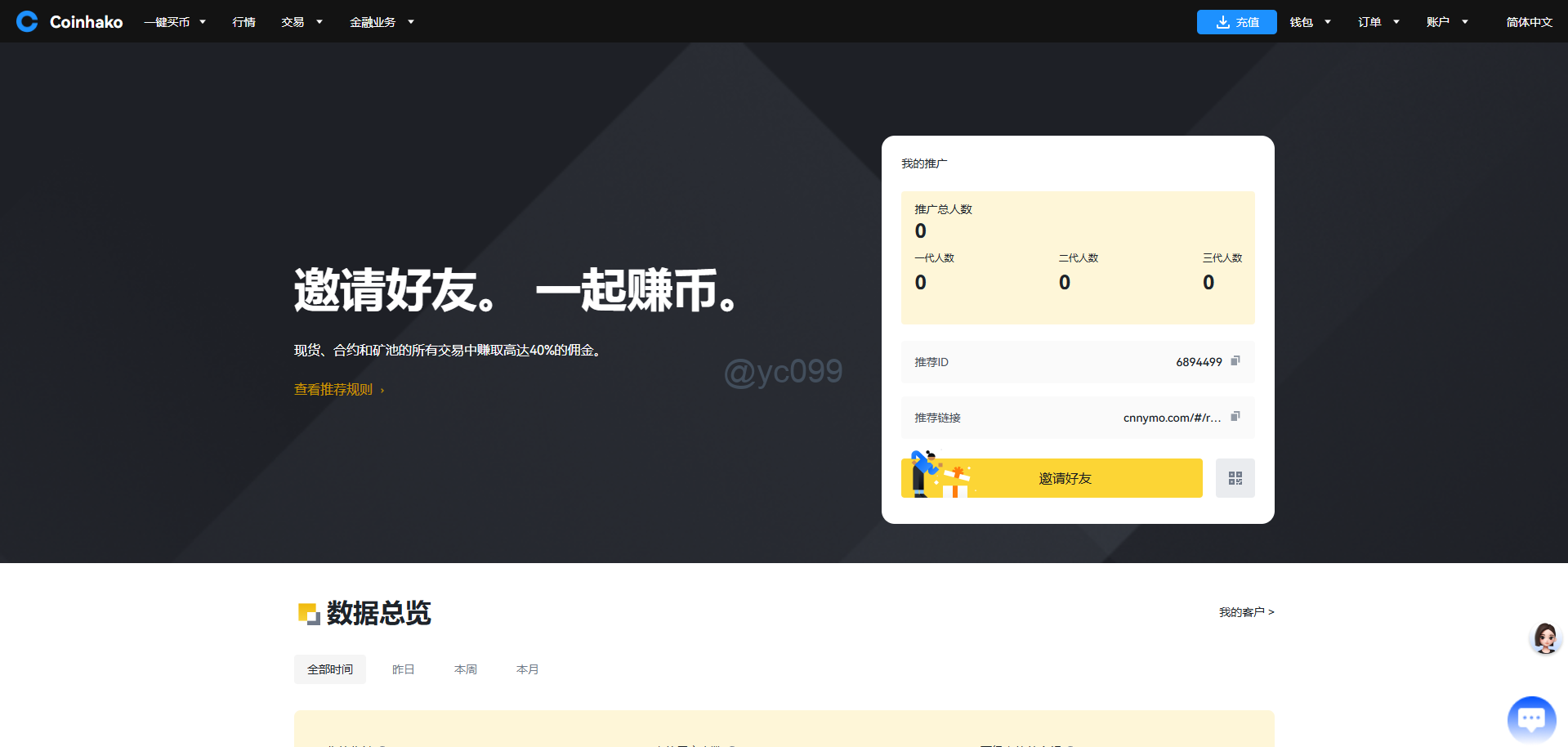
Task: Click the download icon in 充值 button
Action: tap(1222, 22)
